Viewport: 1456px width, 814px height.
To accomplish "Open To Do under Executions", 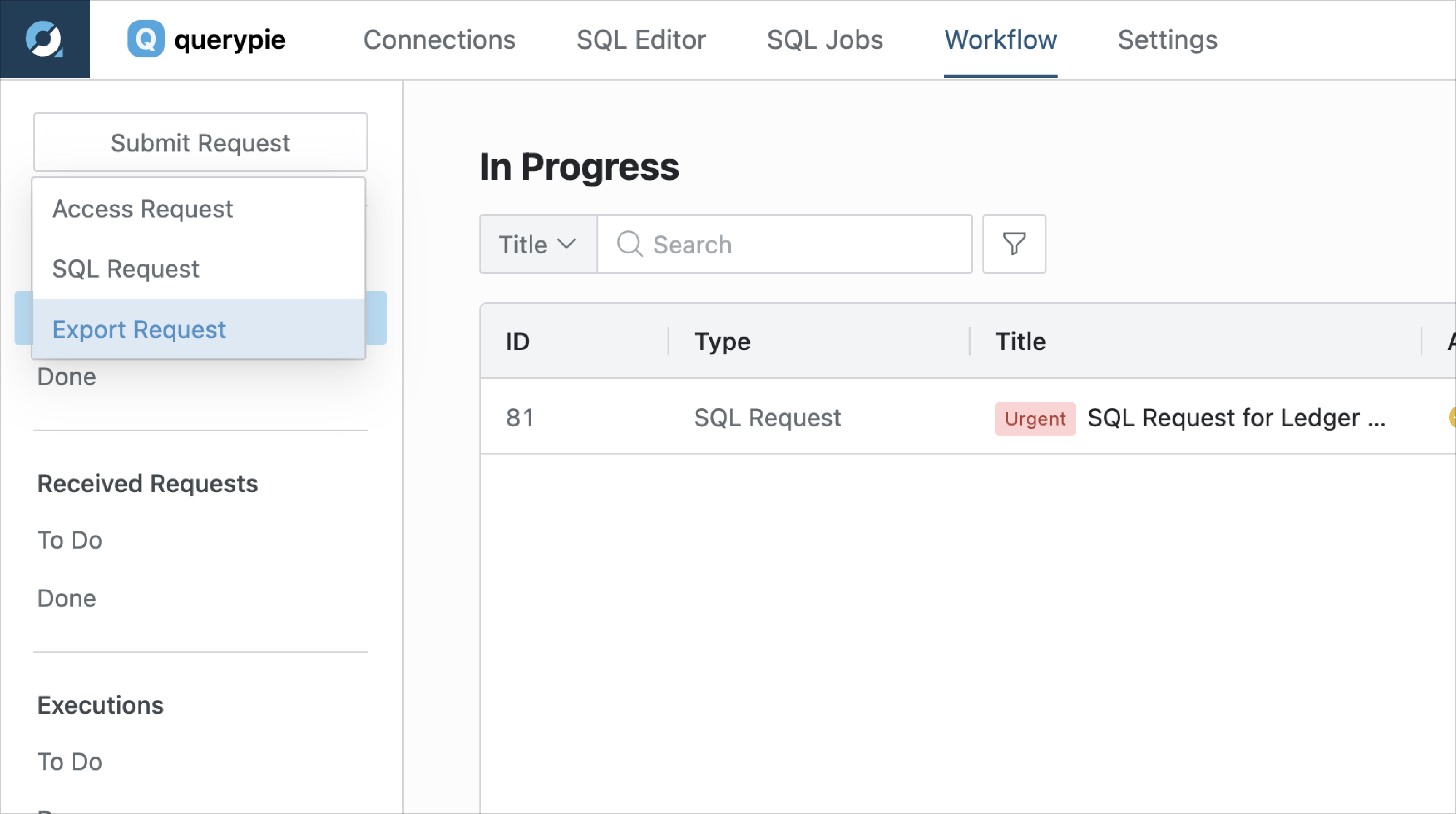I will (x=70, y=761).
